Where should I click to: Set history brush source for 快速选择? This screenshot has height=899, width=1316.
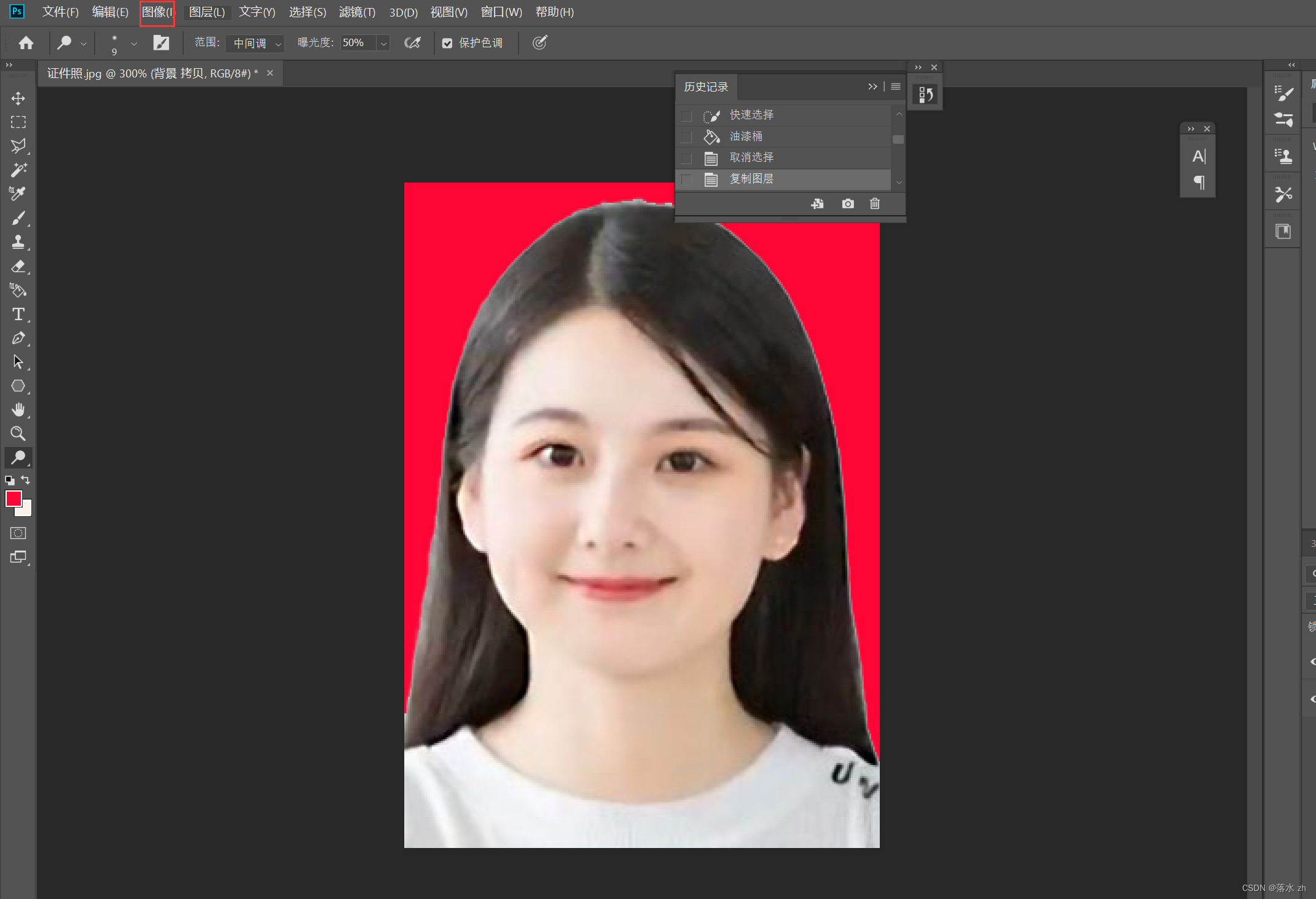(x=686, y=116)
